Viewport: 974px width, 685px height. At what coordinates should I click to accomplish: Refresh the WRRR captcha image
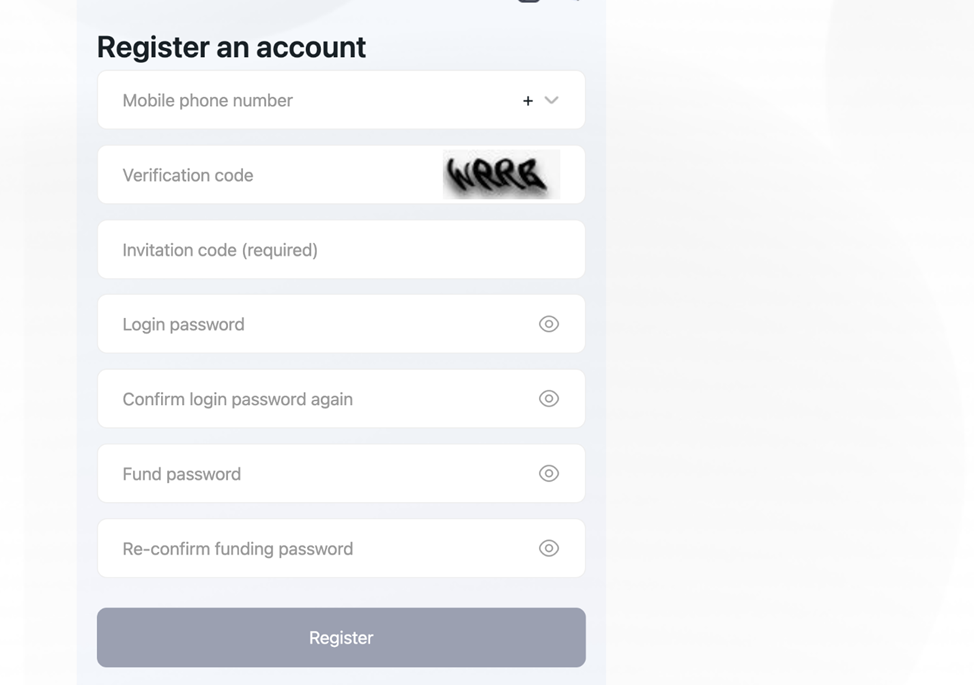point(501,175)
